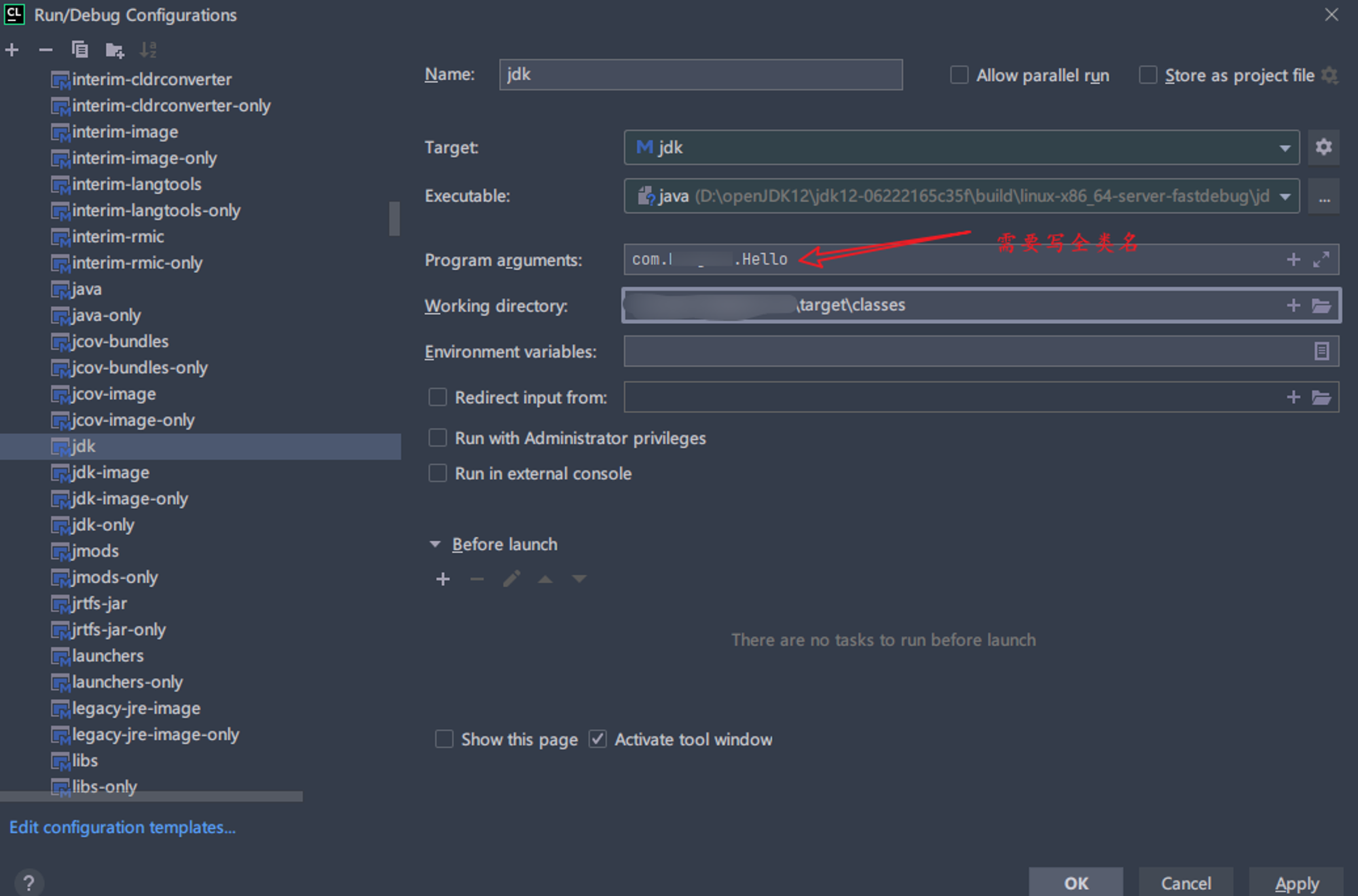1358x896 pixels.
Task: Browse for working directory folder
Action: tap(1321, 305)
